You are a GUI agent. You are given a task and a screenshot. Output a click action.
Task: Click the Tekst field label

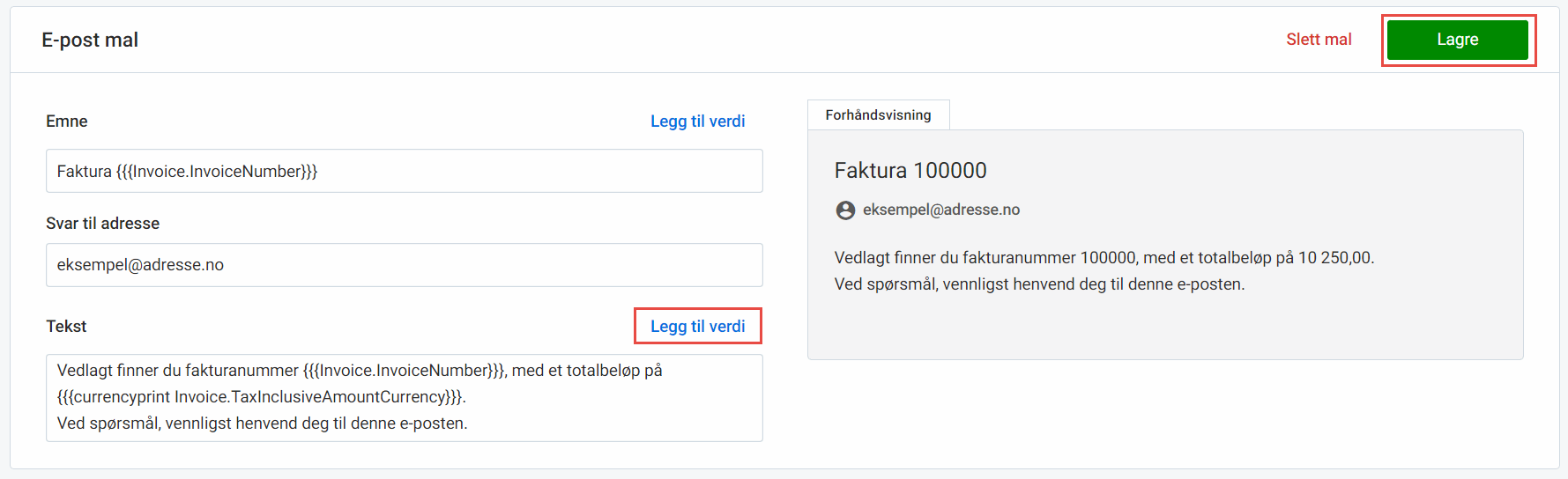coord(66,327)
